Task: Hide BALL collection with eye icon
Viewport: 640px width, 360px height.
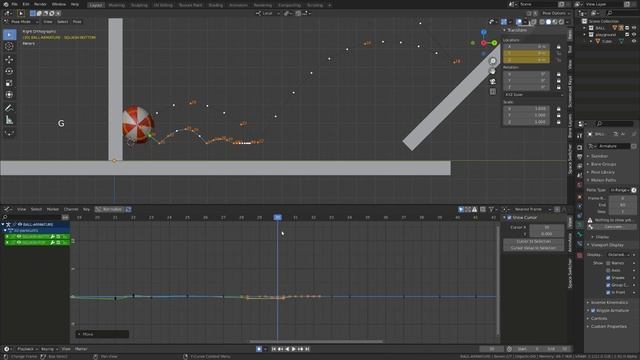Action: click(x=634, y=28)
